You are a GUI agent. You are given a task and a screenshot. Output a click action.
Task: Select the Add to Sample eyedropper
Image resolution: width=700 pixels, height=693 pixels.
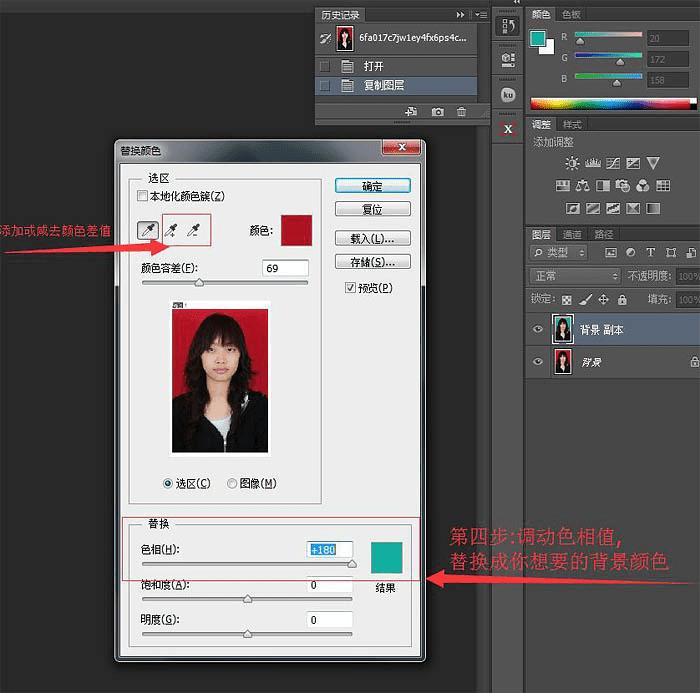(x=172, y=230)
